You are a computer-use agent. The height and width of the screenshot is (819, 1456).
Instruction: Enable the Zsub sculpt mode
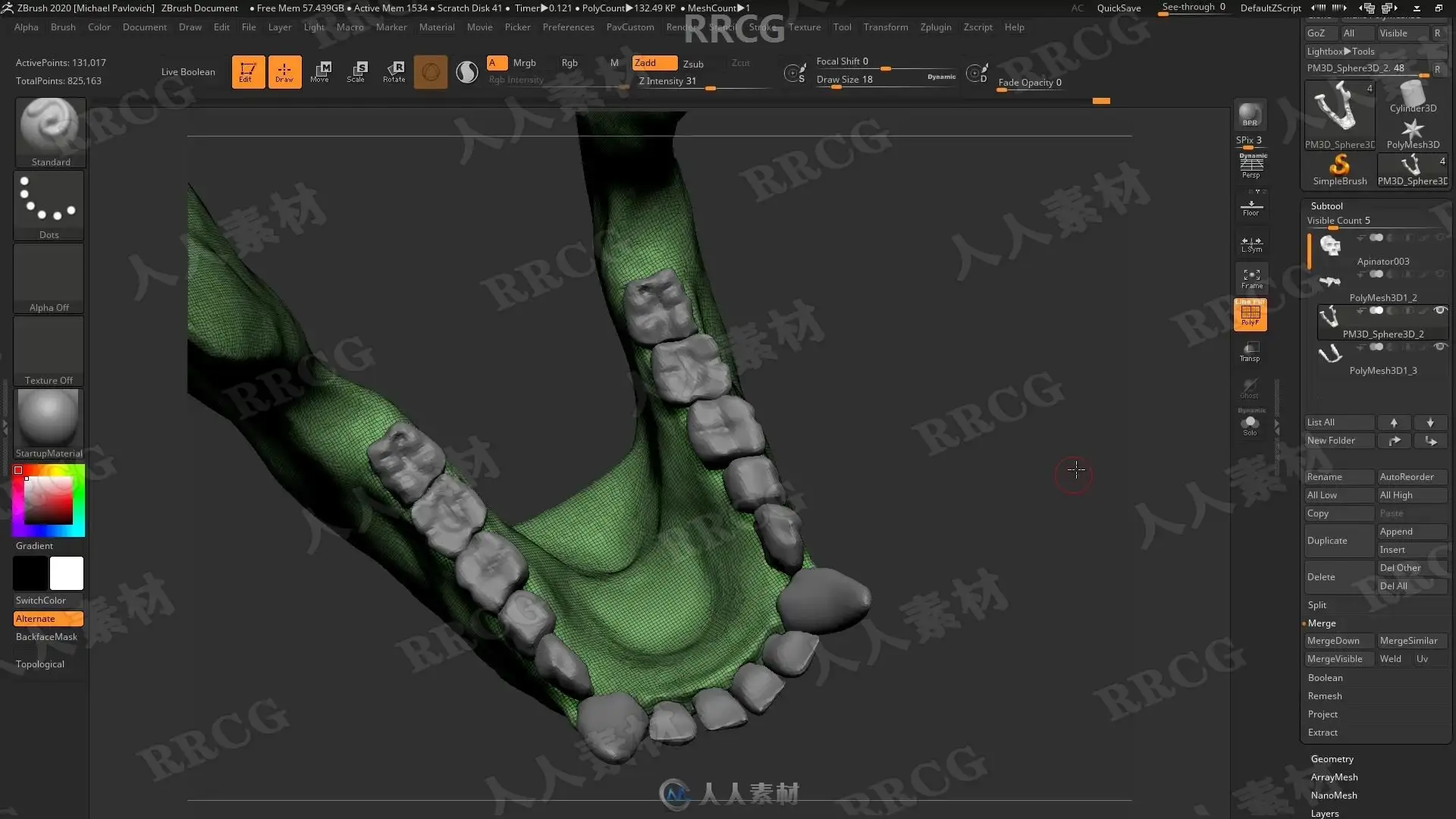pyautogui.click(x=693, y=64)
